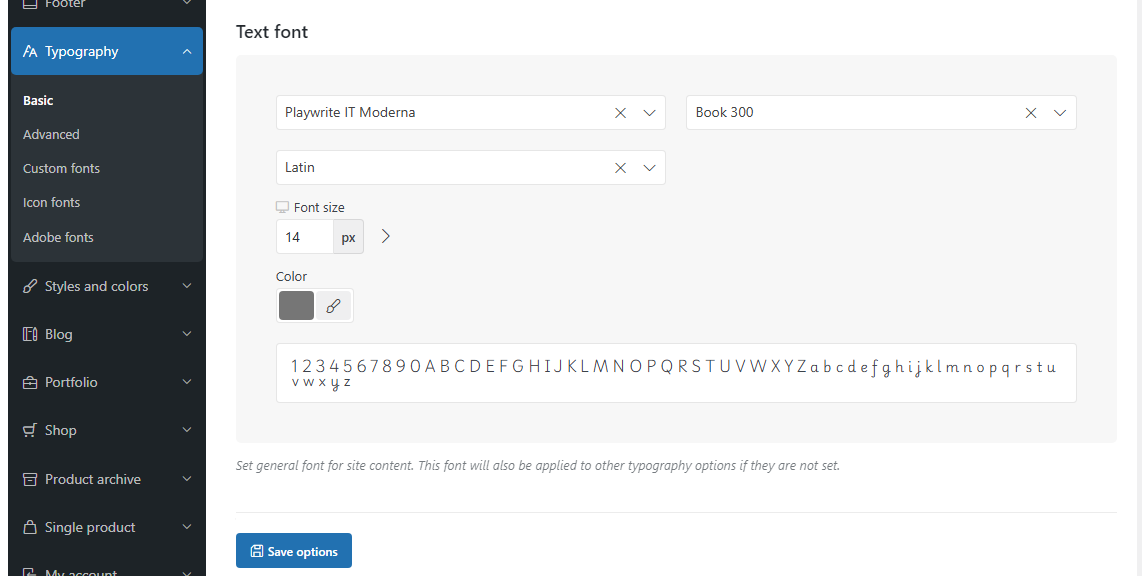Screen dimensions: 1142x576
Task: Clear the Playwrite IT Moderna font selection
Action: tap(621, 113)
